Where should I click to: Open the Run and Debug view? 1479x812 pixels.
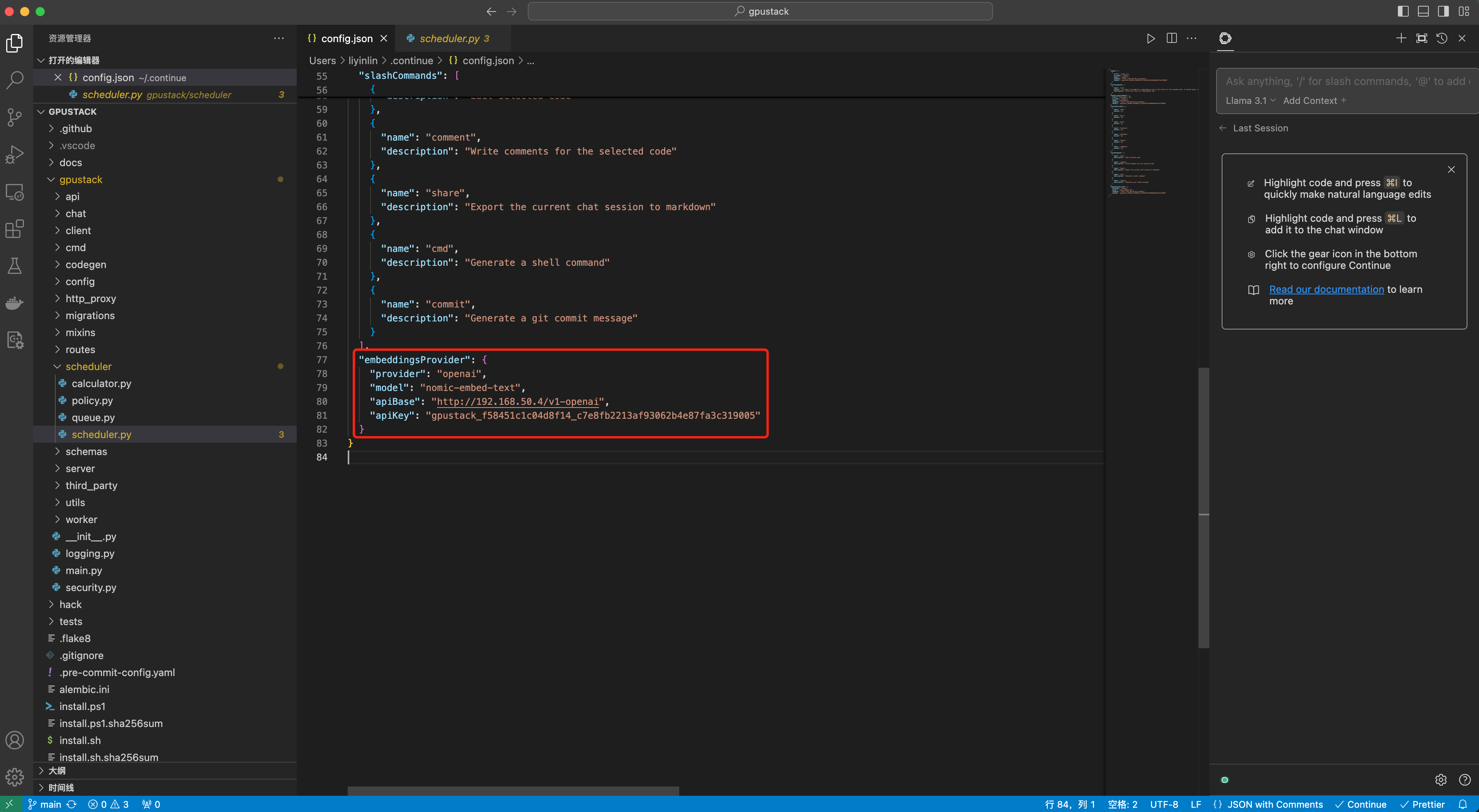pyautogui.click(x=15, y=154)
